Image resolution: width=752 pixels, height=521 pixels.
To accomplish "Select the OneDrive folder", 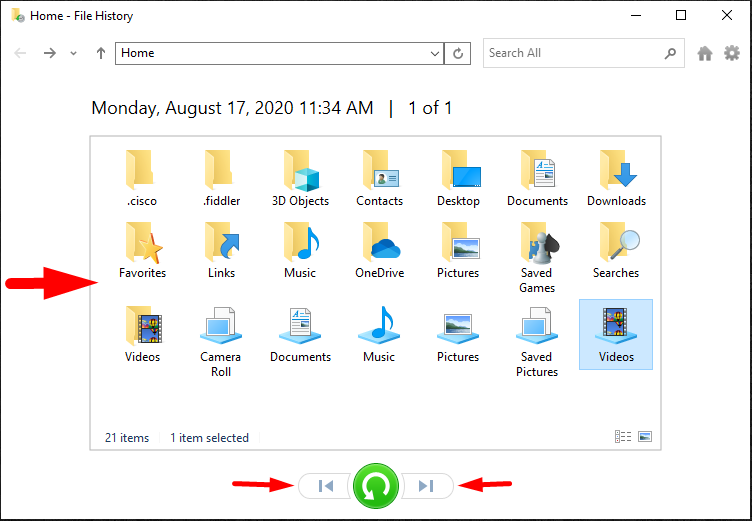I will 379,250.
